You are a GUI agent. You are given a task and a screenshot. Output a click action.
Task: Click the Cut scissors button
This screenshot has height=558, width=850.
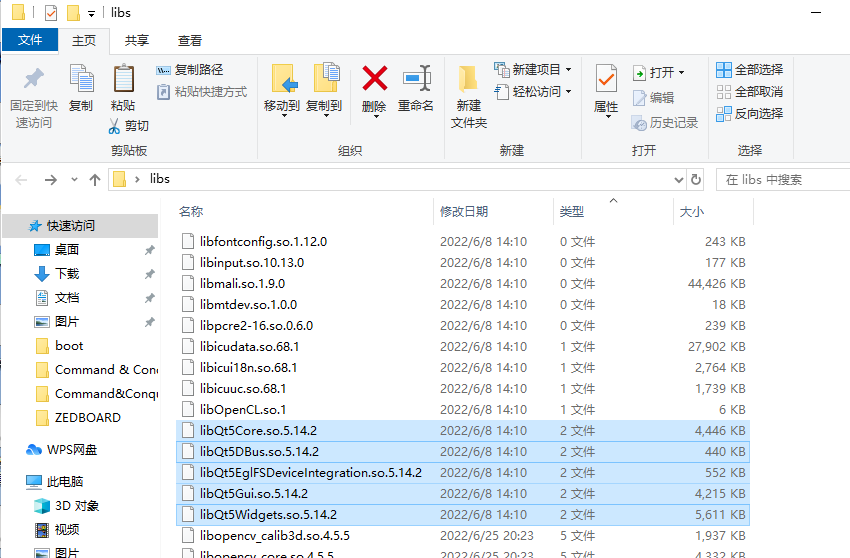[x=129, y=126]
